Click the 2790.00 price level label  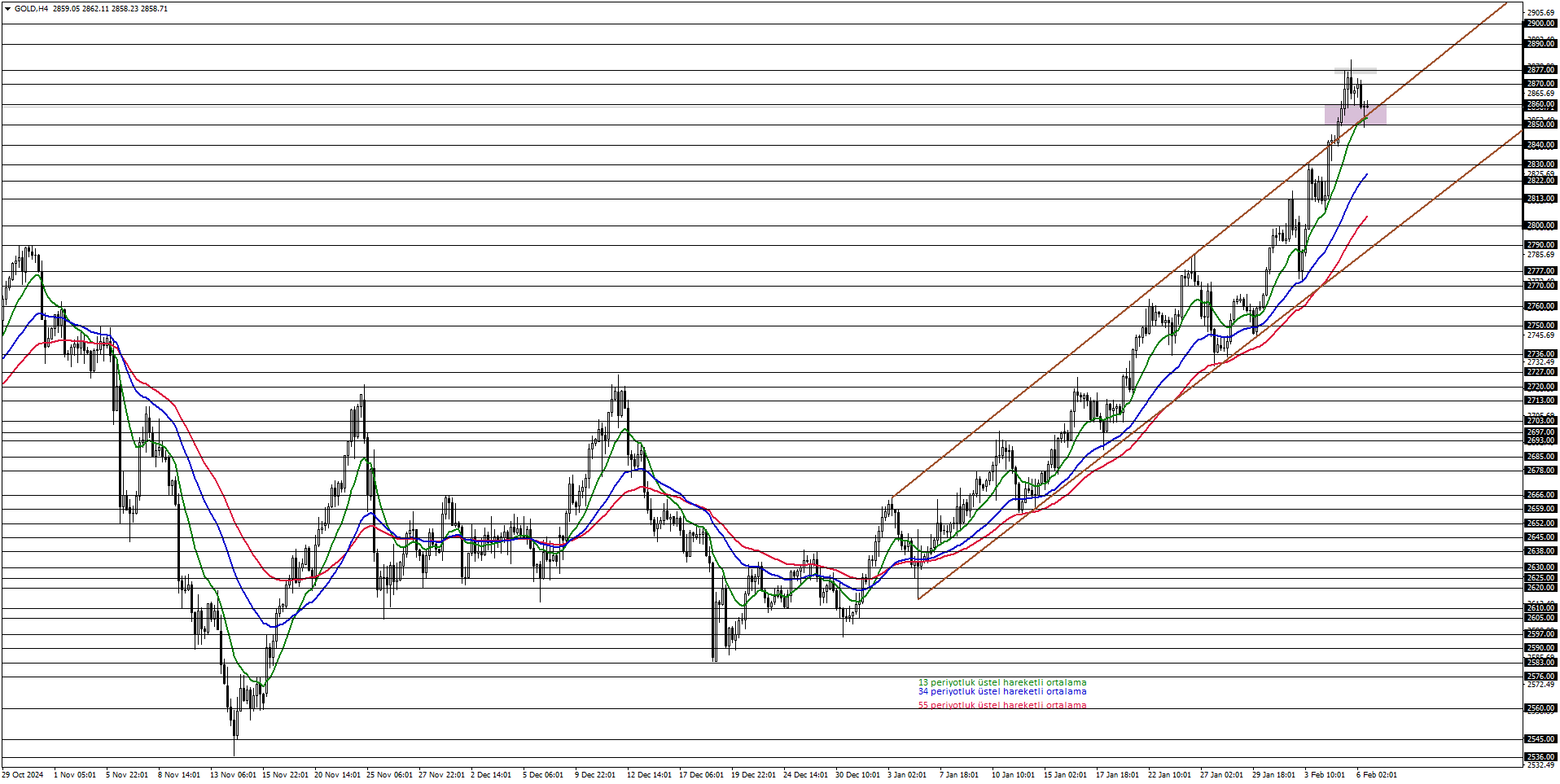1540,245
